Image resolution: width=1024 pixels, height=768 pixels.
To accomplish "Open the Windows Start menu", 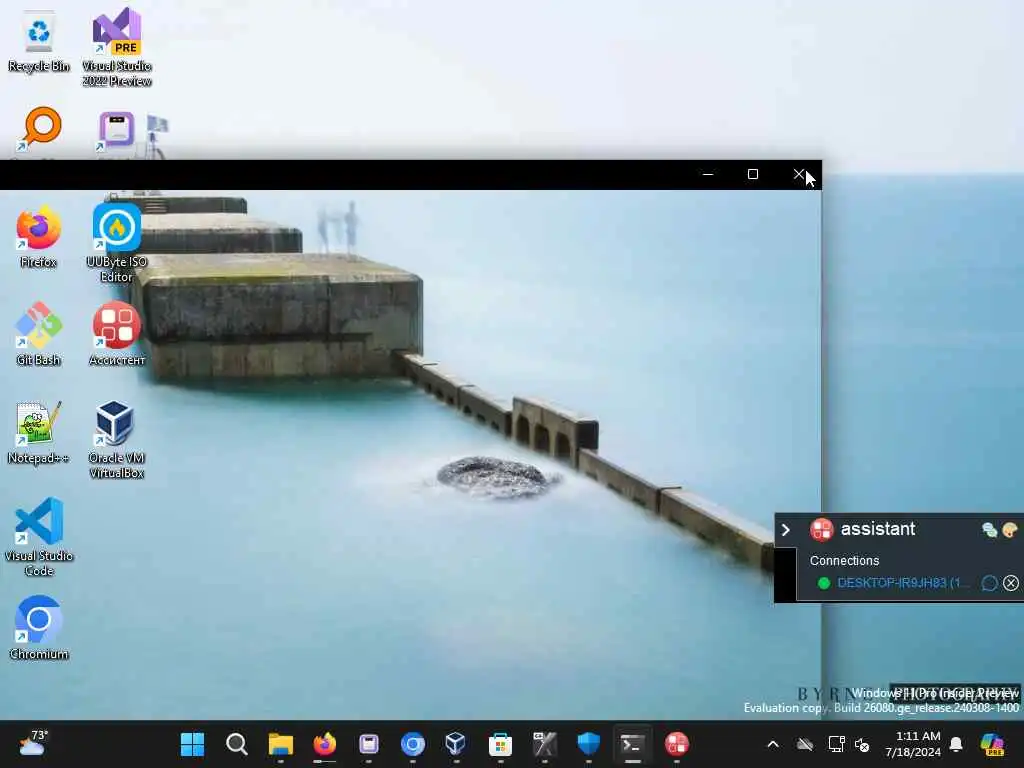I will [192, 744].
